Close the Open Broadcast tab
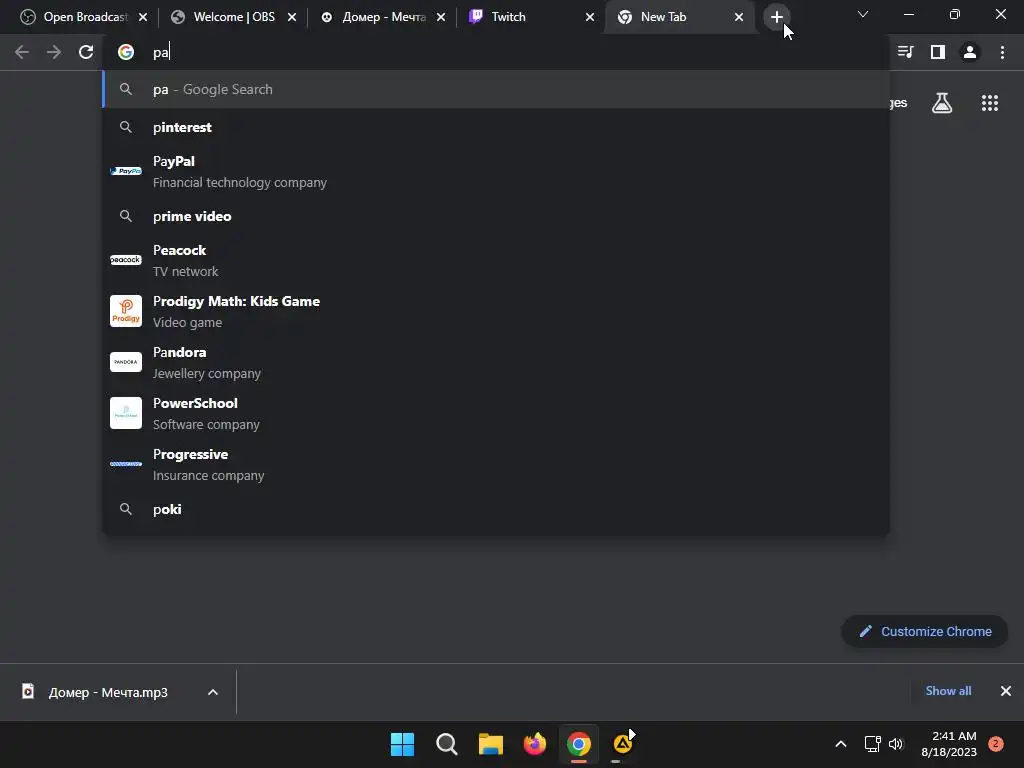The image size is (1024, 768). (x=143, y=18)
